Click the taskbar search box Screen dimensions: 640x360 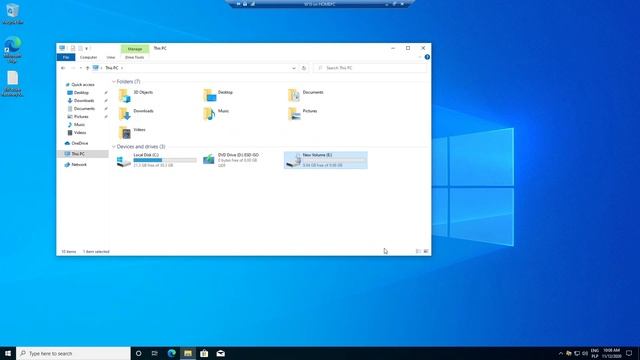[x=73, y=353]
